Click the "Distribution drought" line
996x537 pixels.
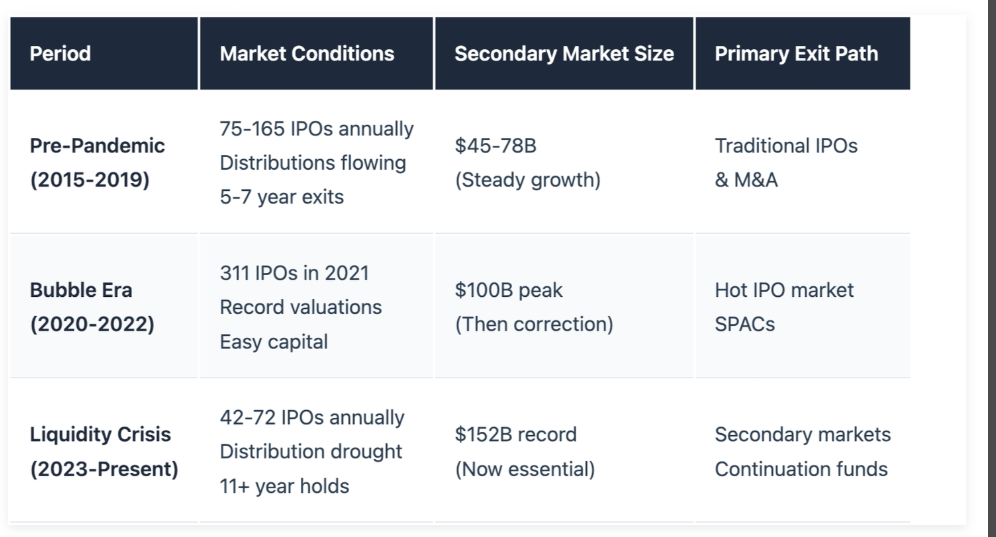pyautogui.click(x=311, y=451)
